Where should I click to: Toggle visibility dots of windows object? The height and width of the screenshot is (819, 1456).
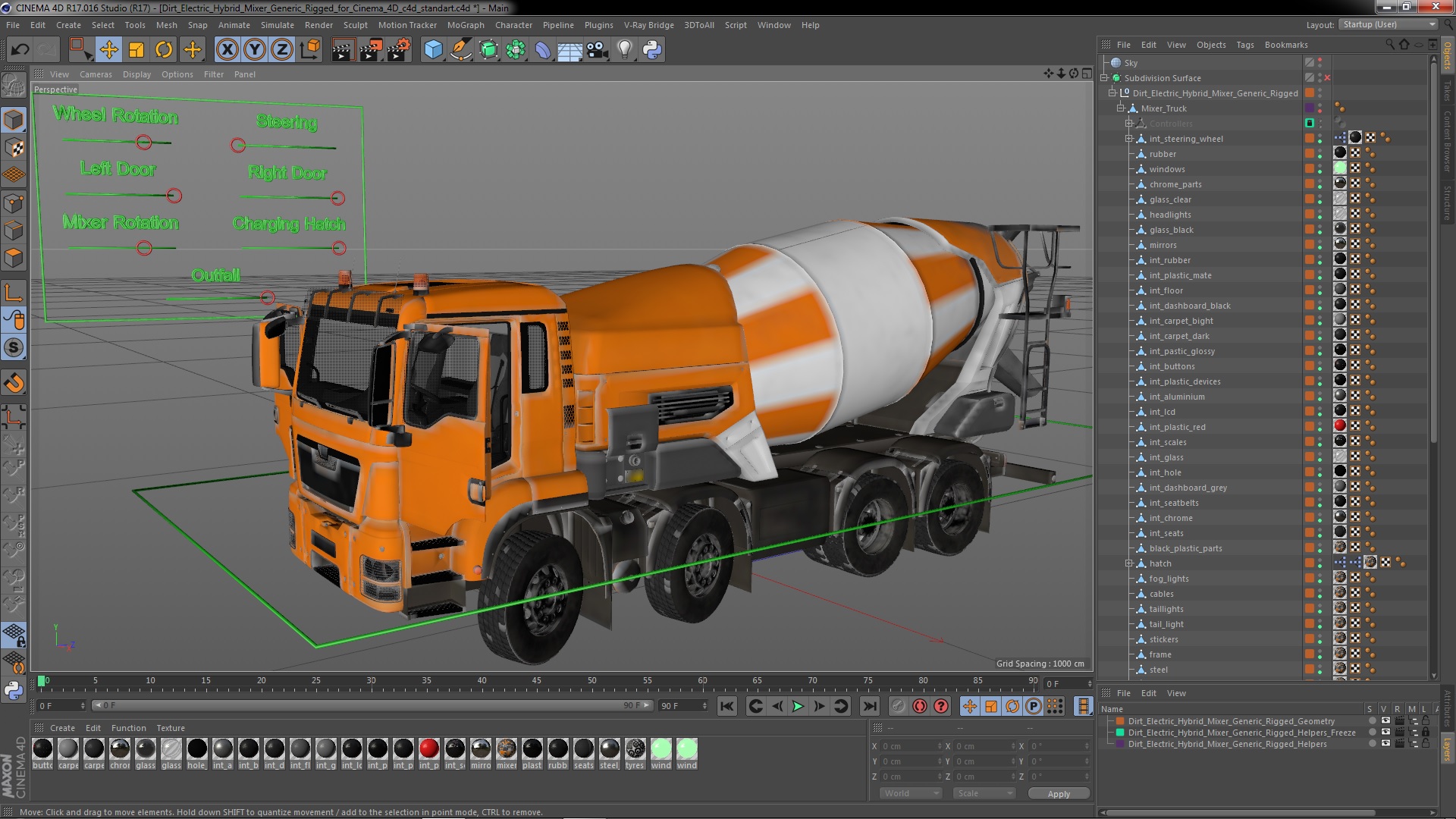pos(1320,169)
